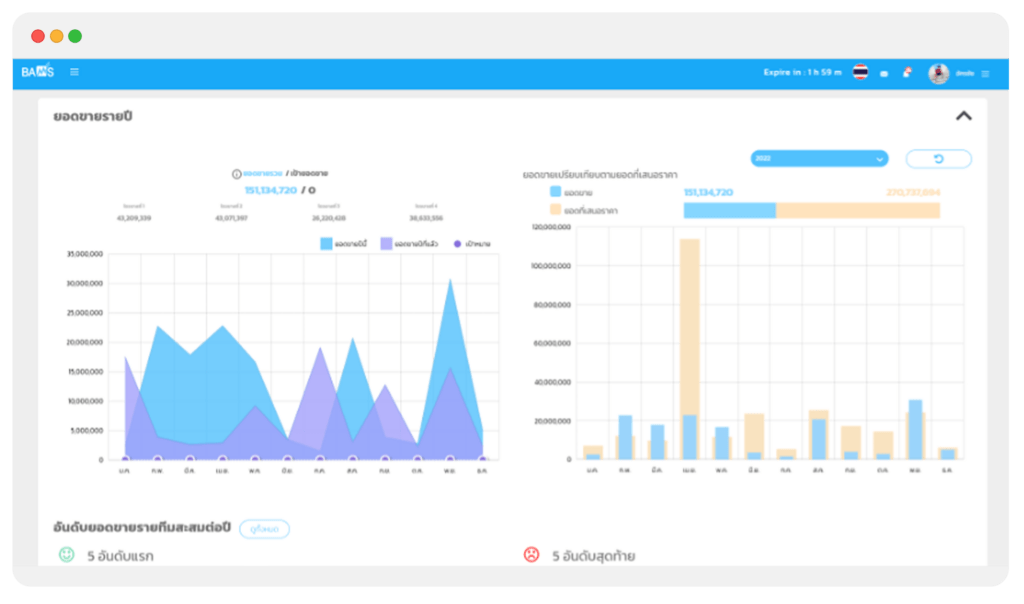Open the notifications bell icon

pyautogui.click(x=907, y=72)
